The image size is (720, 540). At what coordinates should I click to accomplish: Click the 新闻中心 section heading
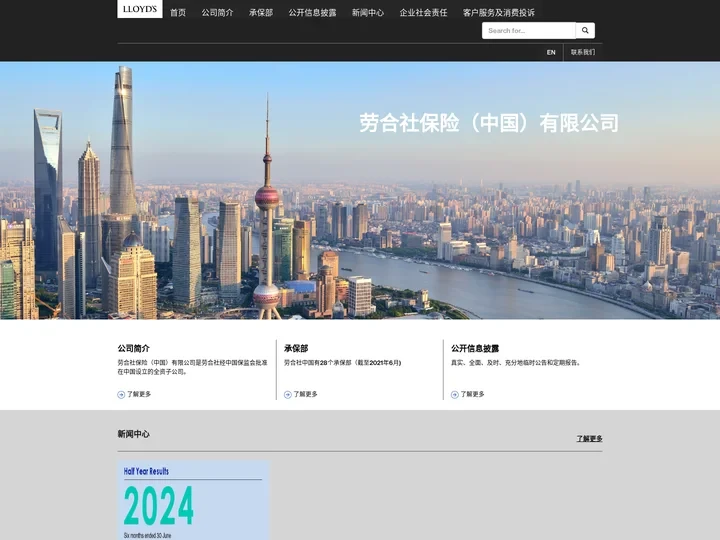(x=134, y=434)
